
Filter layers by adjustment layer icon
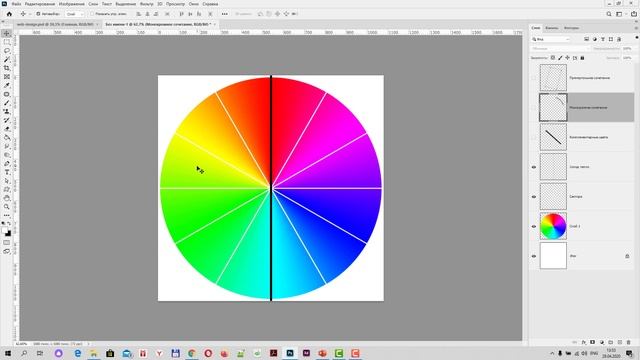coord(595,39)
